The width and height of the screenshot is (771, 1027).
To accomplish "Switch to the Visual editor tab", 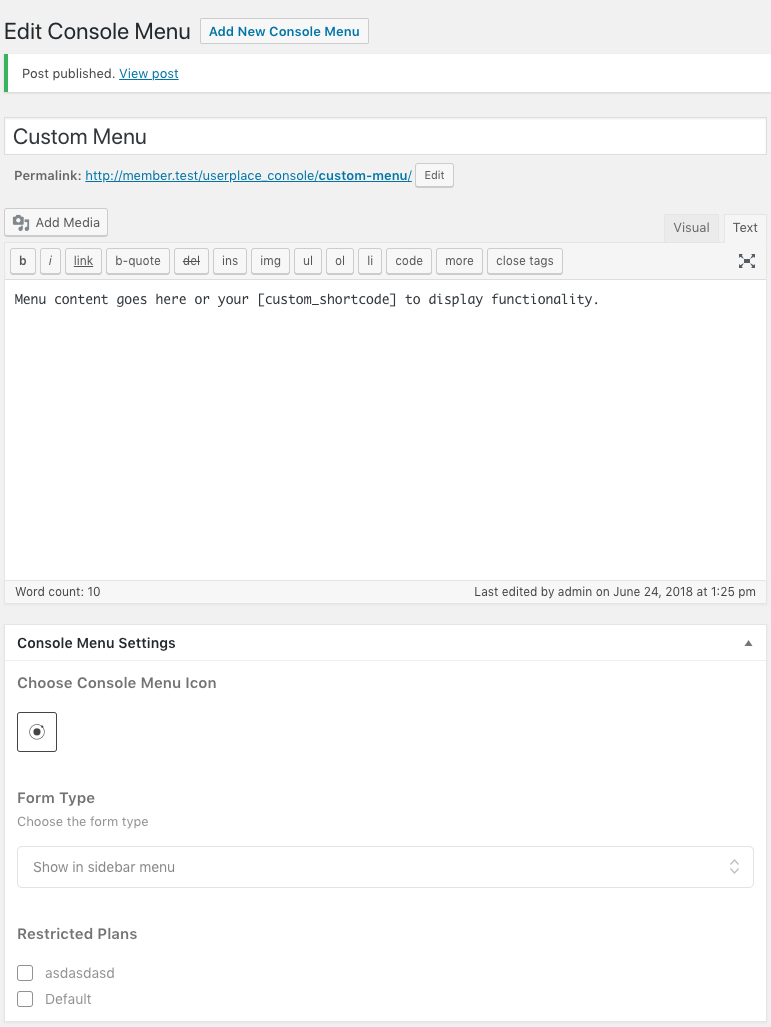I will coord(691,228).
